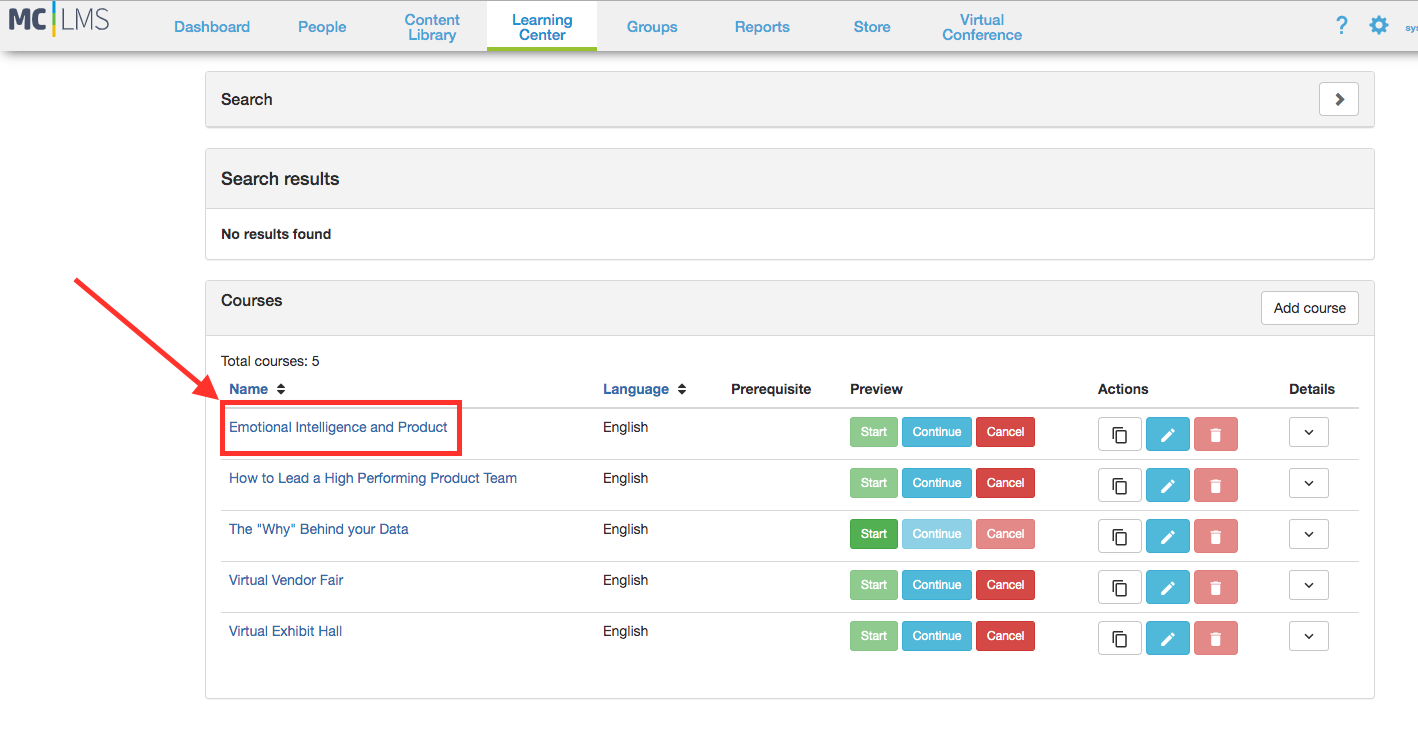Viewport: 1418px width, 730px height.
Task: Duplicate How to Lead a High Performing Product Team
Action: [x=1119, y=485]
